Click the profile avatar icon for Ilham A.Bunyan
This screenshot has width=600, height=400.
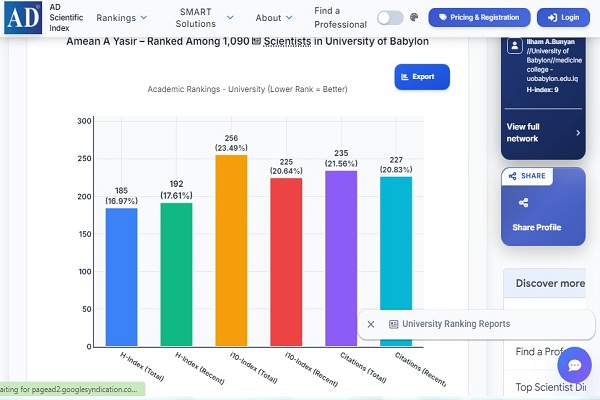pyautogui.click(x=515, y=46)
